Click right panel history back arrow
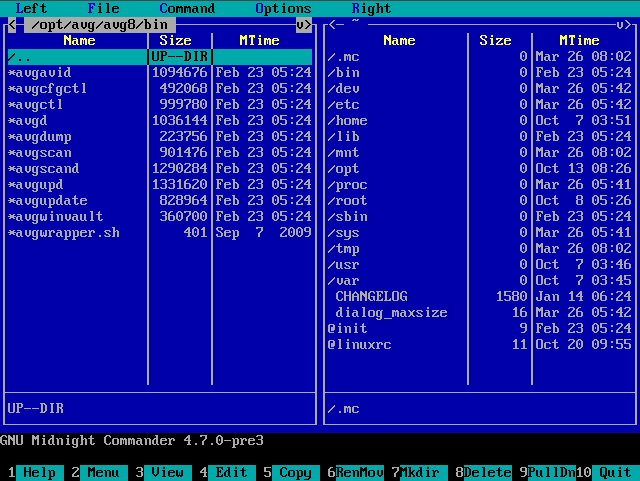 pos(332,24)
